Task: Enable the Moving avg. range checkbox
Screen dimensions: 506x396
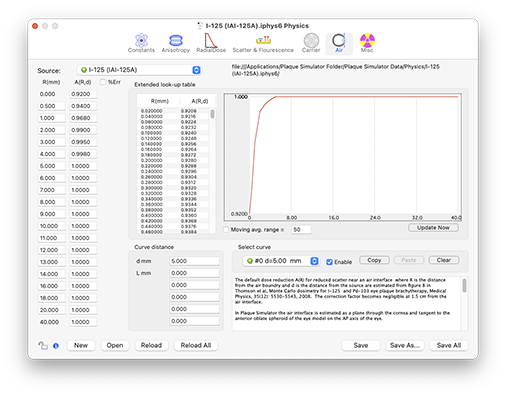Action: click(226, 230)
